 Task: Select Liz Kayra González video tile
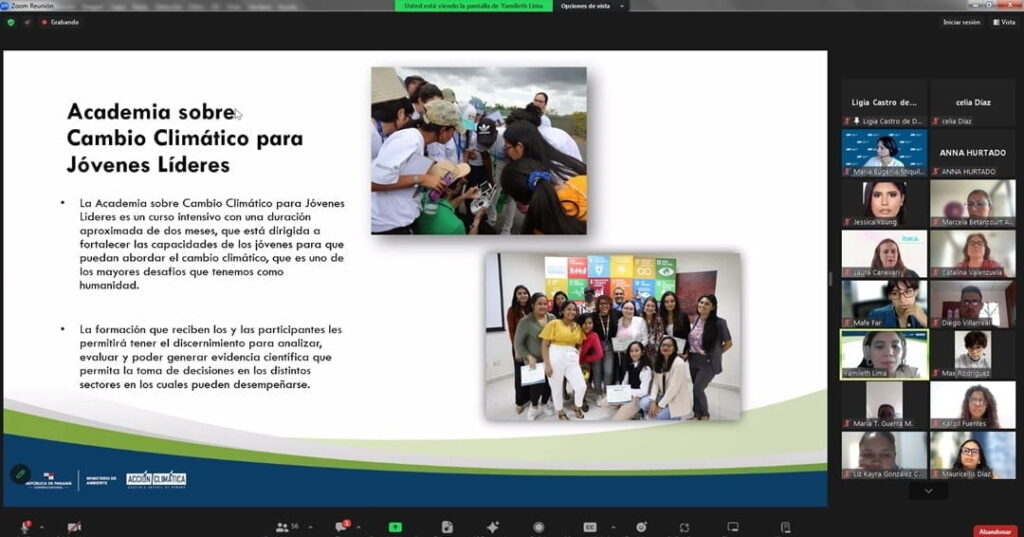(884, 455)
